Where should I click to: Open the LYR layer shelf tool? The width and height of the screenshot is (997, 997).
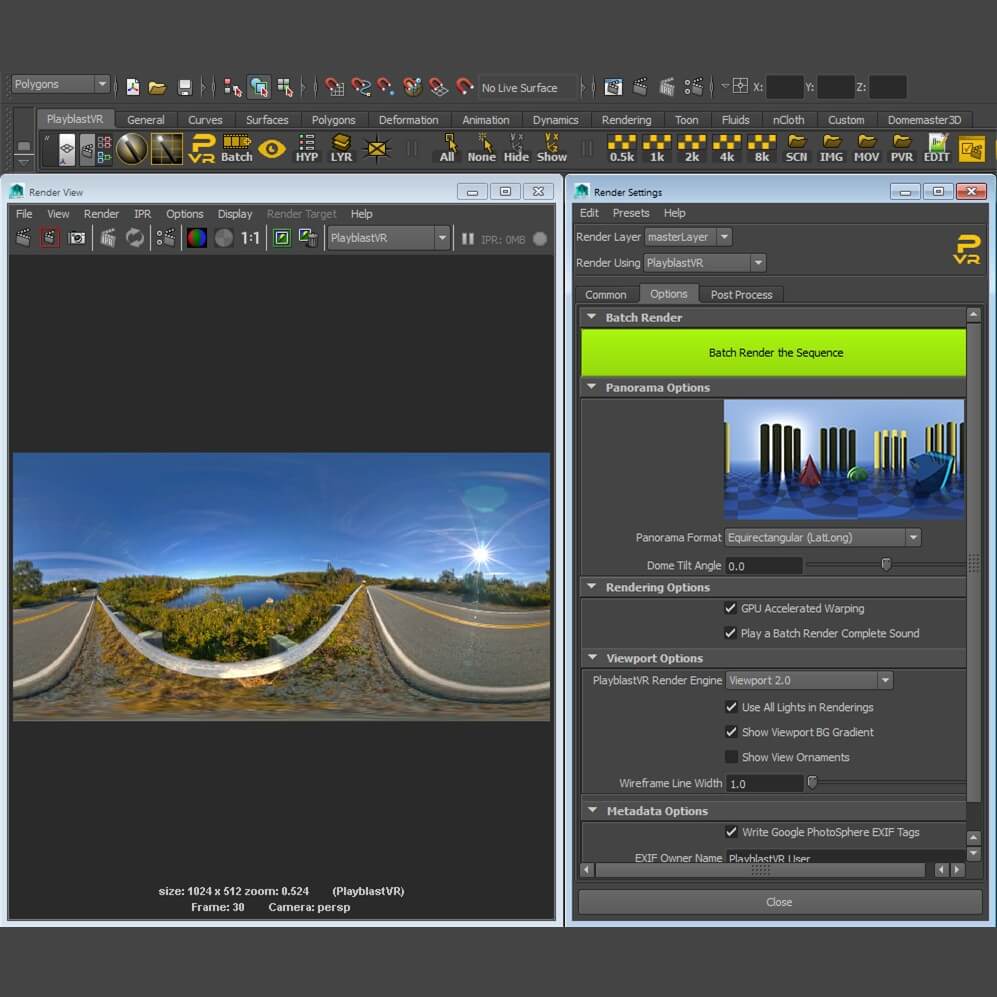click(x=341, y=149)
